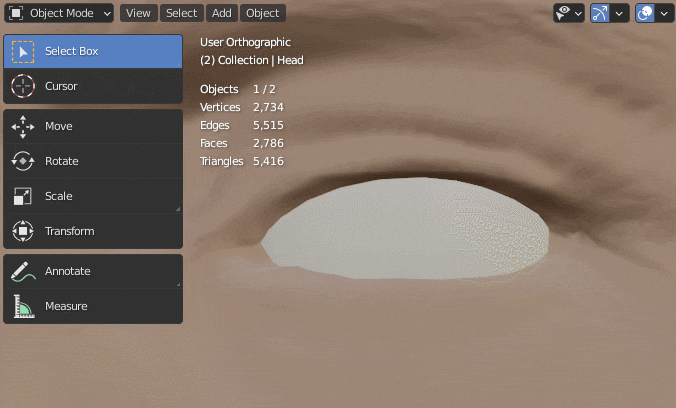676x408 pixels.
Task: Pick the Rotate tool
Action: (x=93, y=161)
